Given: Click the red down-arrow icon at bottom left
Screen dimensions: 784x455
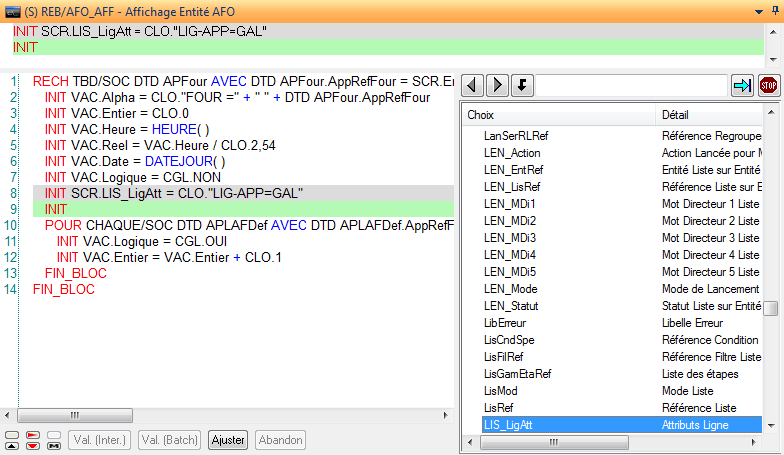Looking at the screenshot, I should [33, 446].
